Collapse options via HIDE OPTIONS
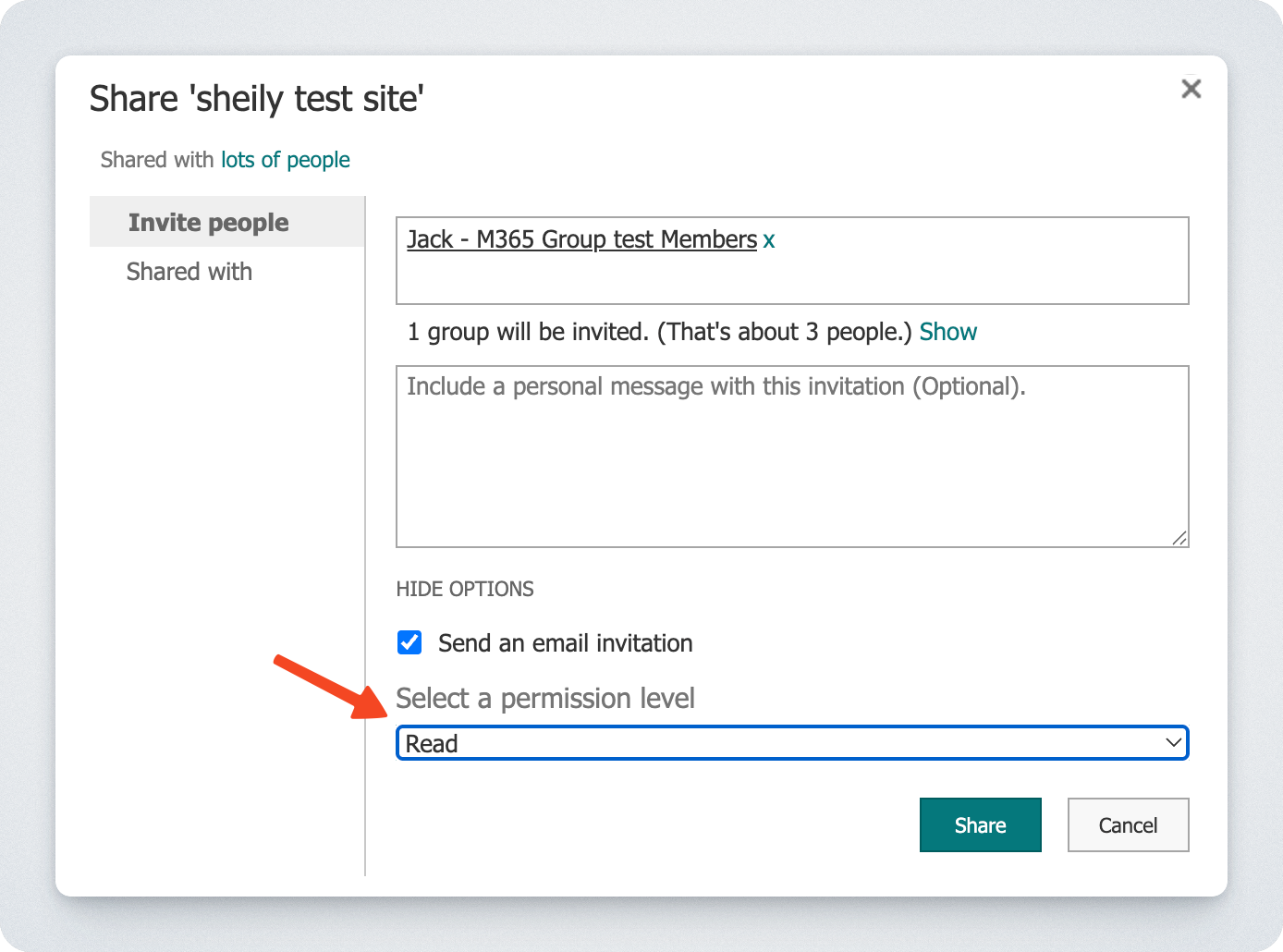The width and height of the screenshot is (1283, 952). click(x=465, y=590)
